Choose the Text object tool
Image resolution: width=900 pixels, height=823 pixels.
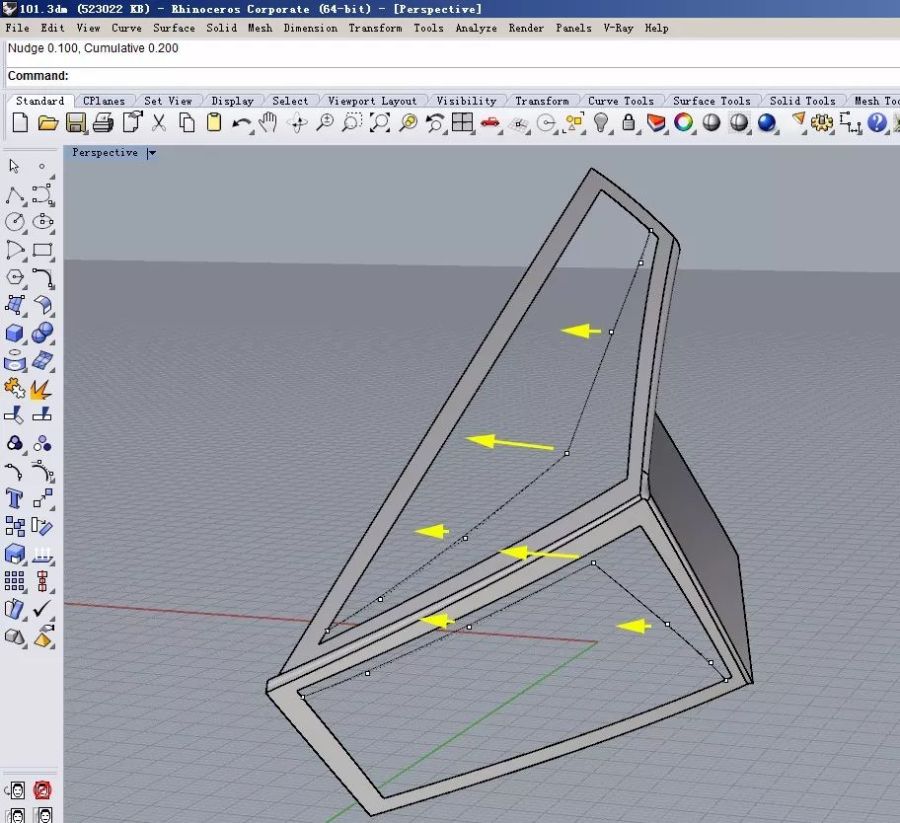pyautogui.click(x=15, y=498)
